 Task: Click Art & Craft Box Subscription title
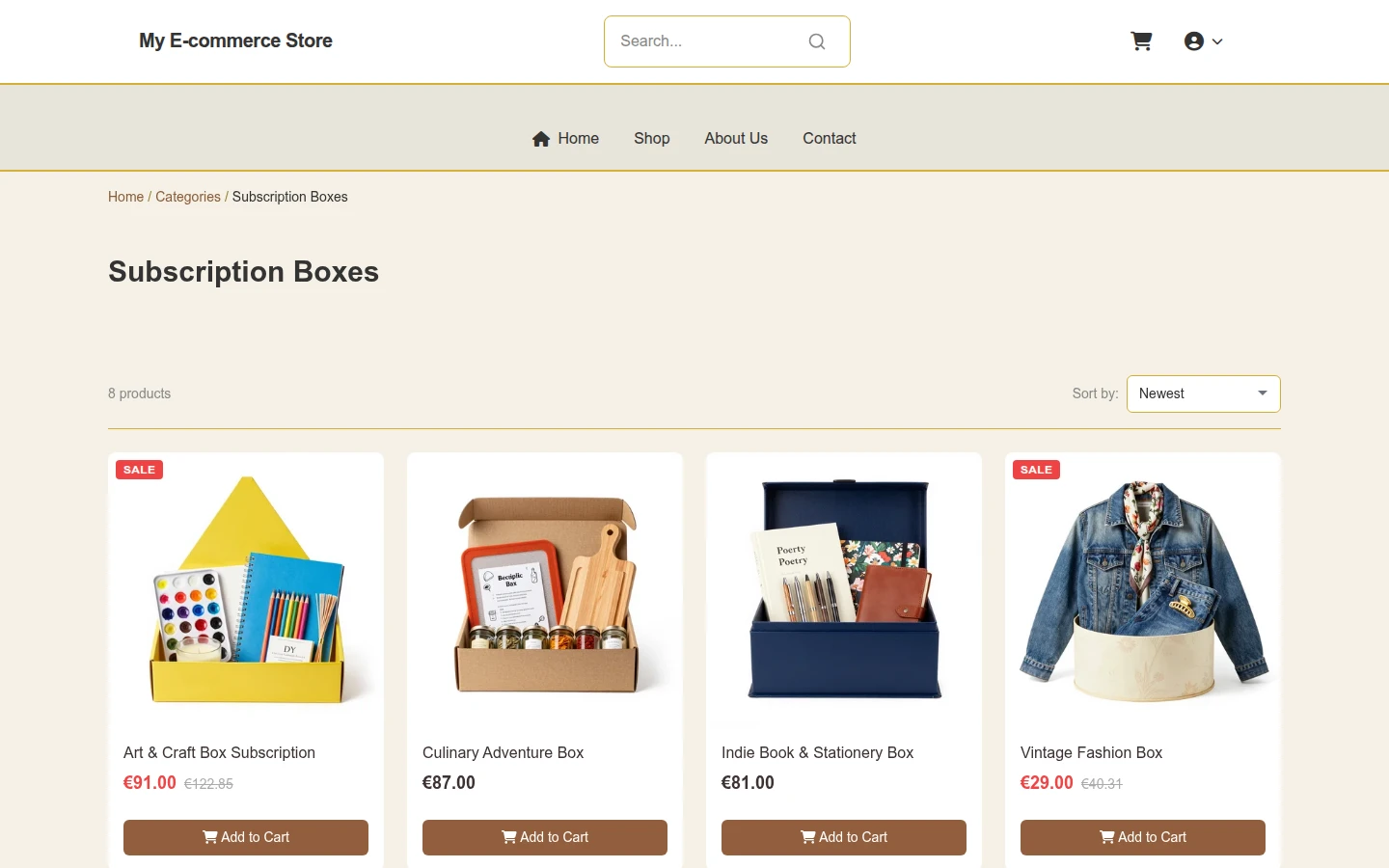coord(219,752)
